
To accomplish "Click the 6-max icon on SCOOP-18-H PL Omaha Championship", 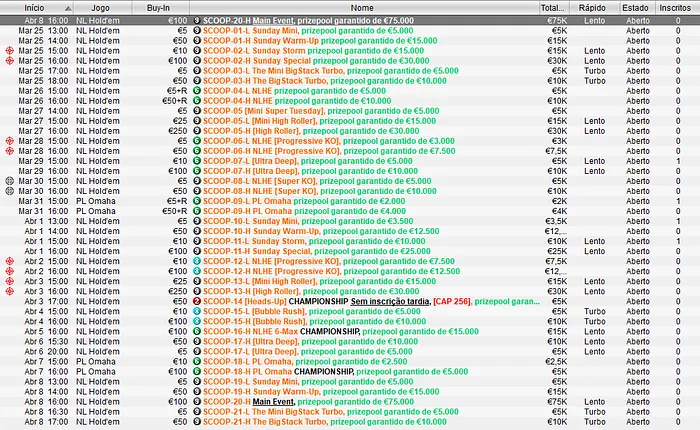I will tap(197, 372).
